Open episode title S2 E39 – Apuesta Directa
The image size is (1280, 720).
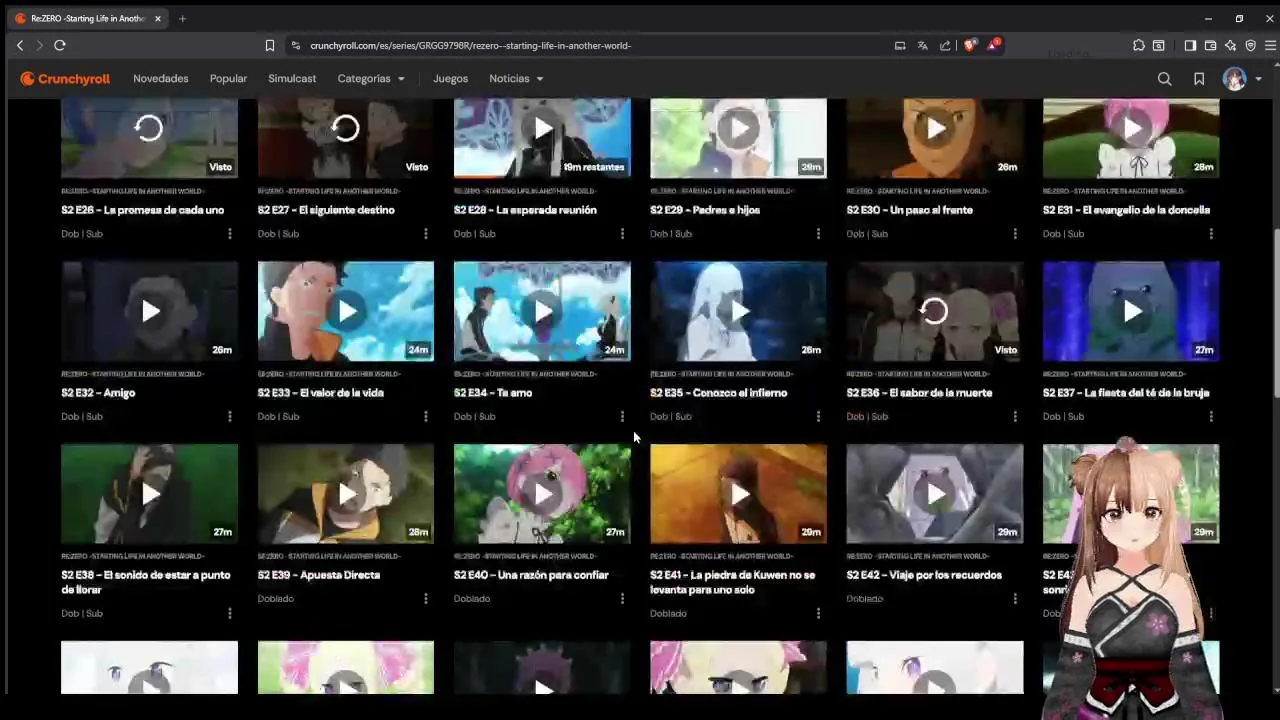pos(319,575)
